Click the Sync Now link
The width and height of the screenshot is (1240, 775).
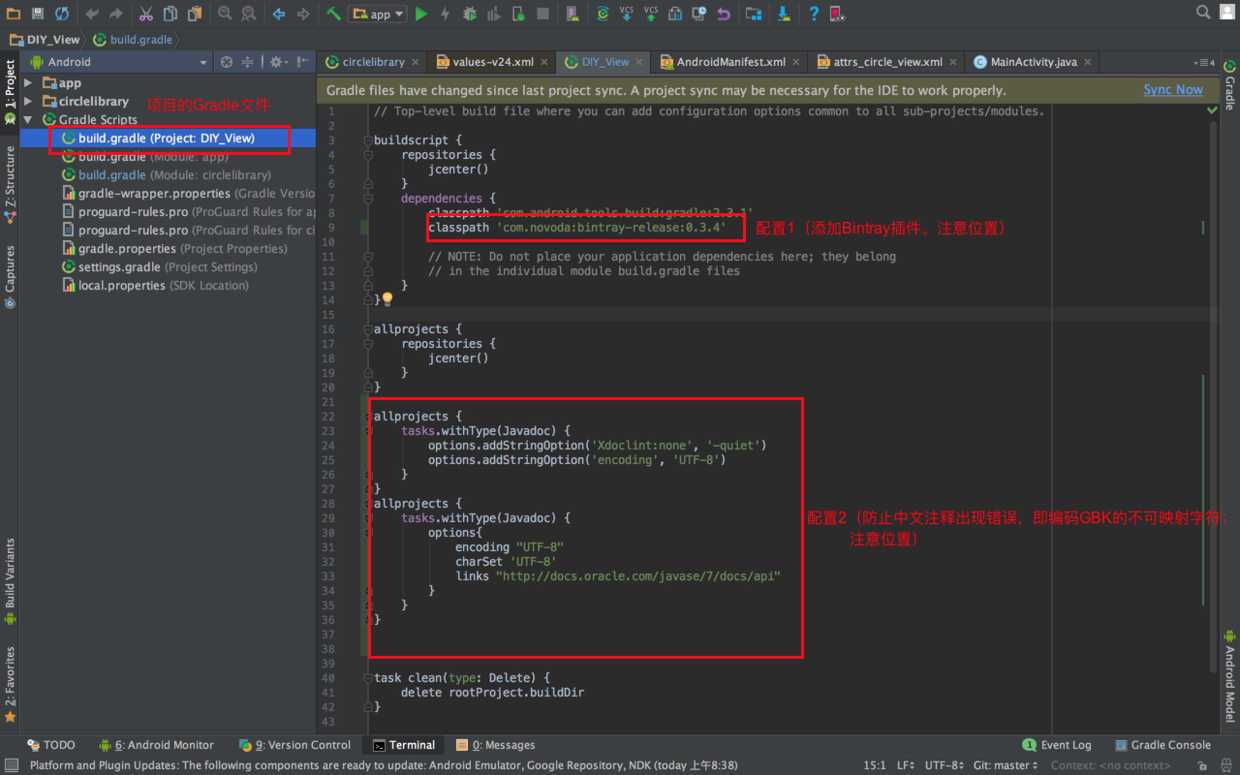[1173, 90]
